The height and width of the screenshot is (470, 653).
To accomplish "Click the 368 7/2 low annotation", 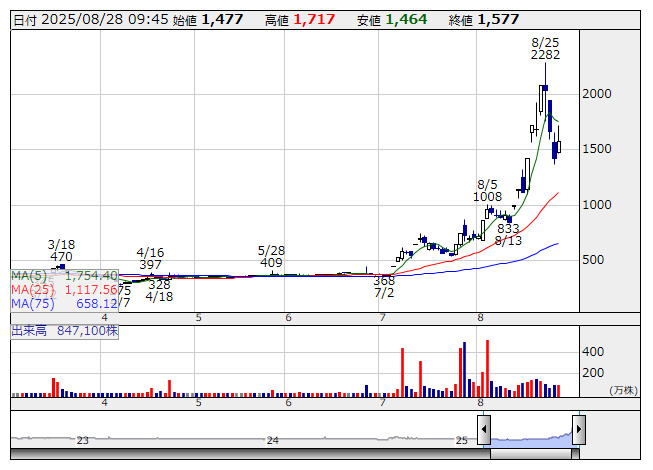I will [384, 287].
